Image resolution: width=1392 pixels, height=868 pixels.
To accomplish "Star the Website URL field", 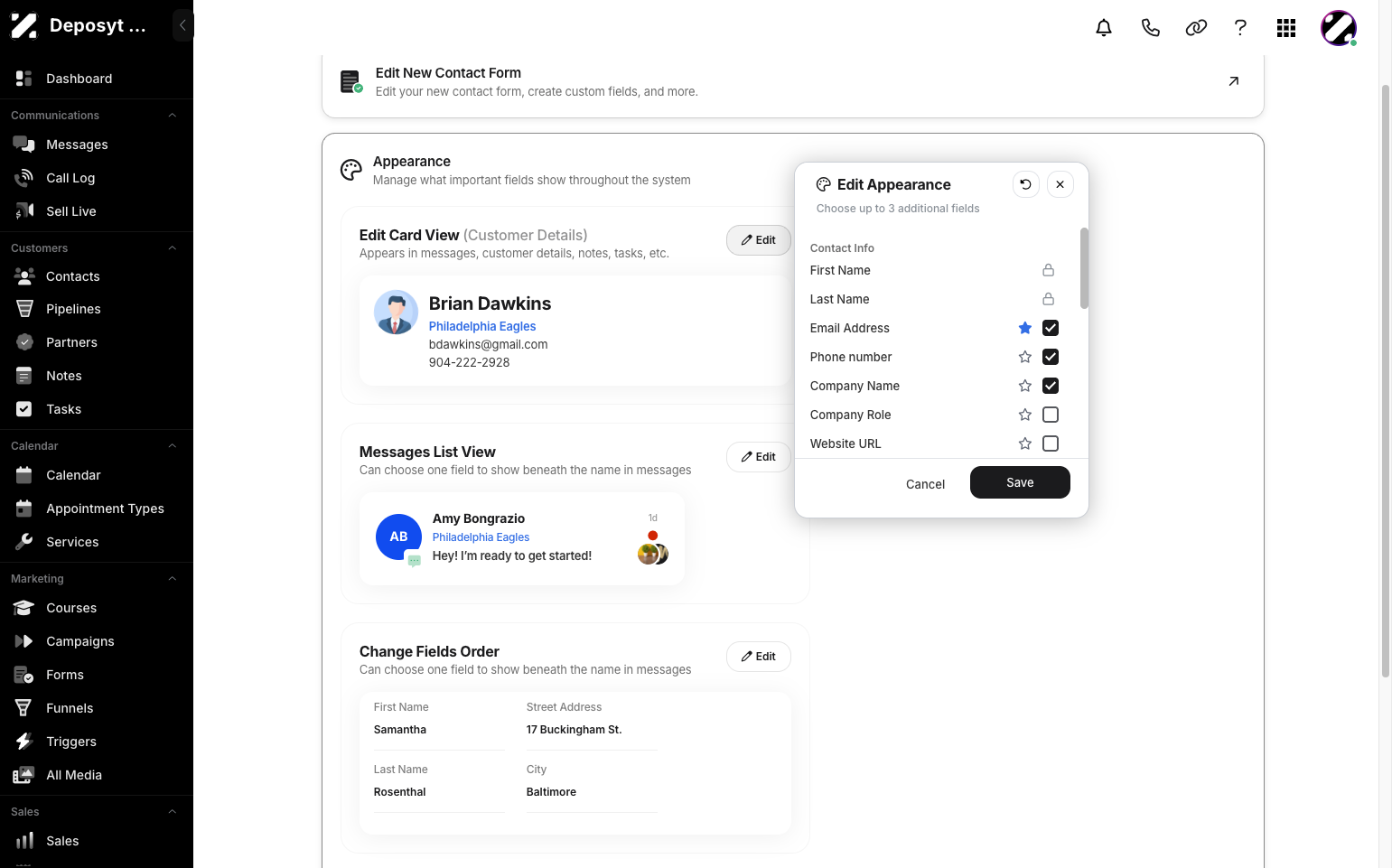I will [x=1025, y=443].
